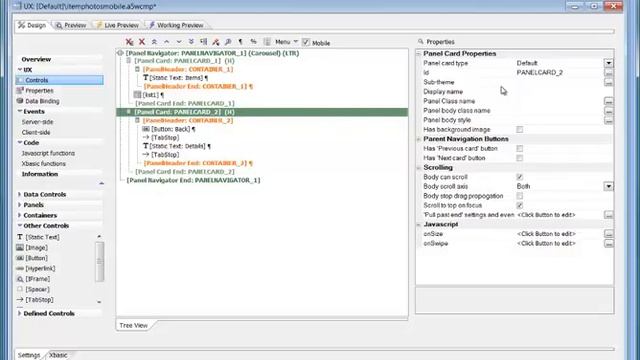Switch to the Preview tab
Viewport: 640px width, 360px height.
point(71,25)
